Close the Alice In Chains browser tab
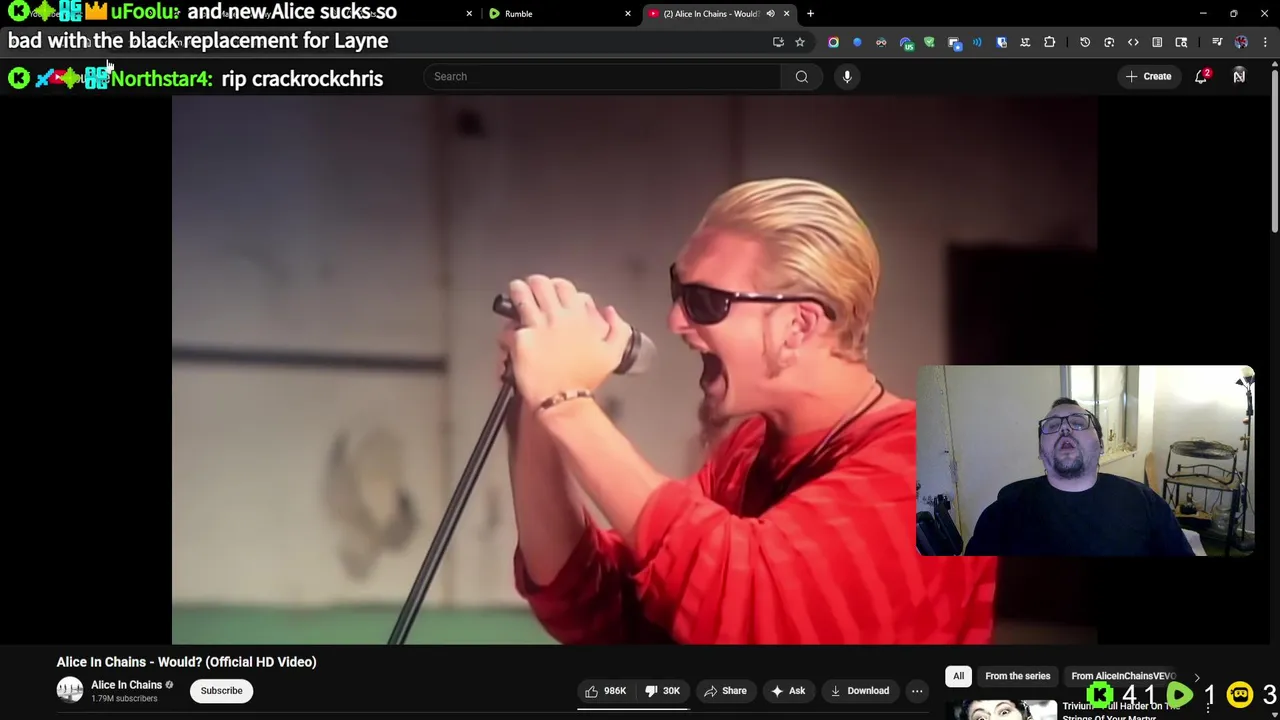 [786, 14]
